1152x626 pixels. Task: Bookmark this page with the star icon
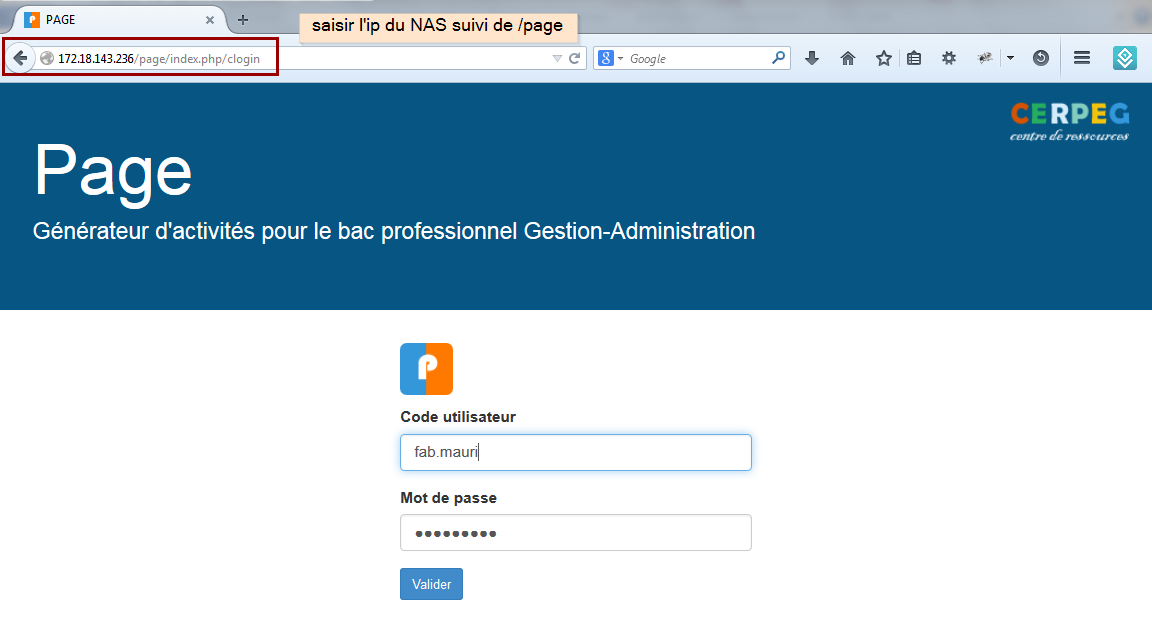pos(884,58)
